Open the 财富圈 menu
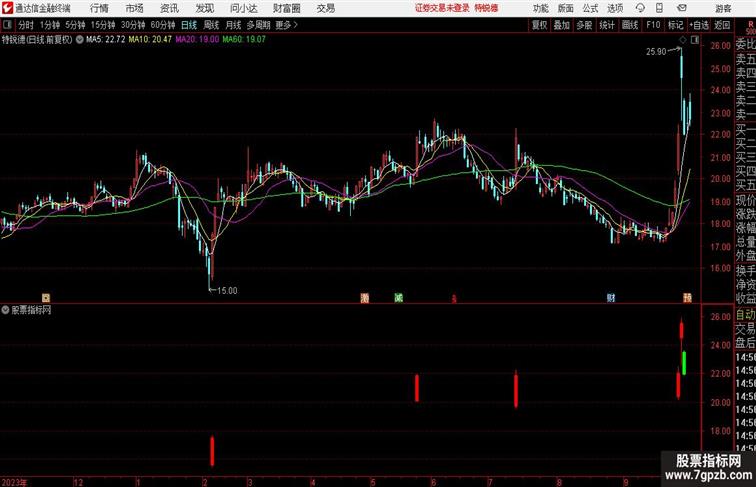The height and width of the screenshot is (487, 756). point(286,8)
